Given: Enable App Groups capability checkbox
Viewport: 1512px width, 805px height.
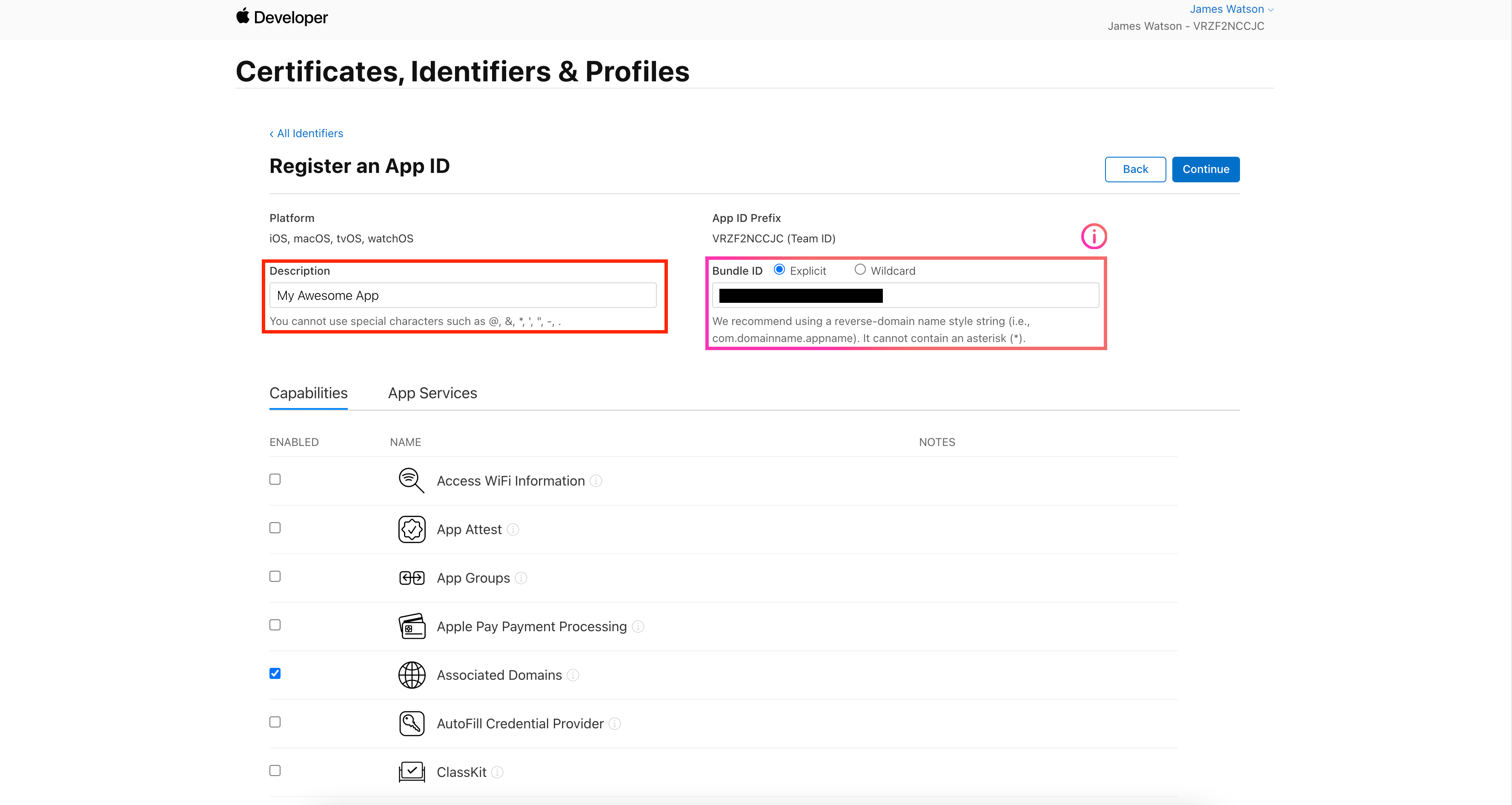Looking at the screenshot, I should 275,577.
